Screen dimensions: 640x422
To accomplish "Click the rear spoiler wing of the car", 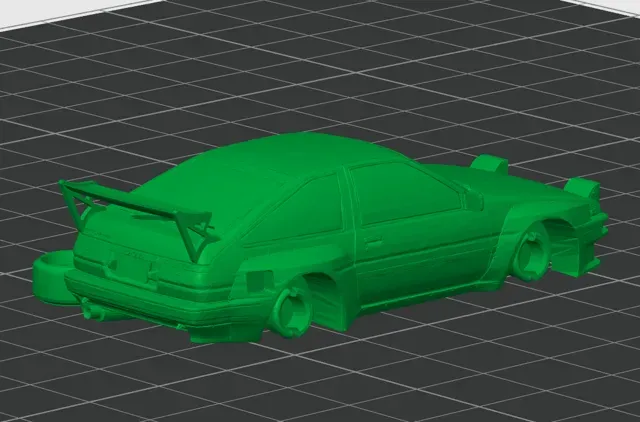I will click(x=135, y=204).
